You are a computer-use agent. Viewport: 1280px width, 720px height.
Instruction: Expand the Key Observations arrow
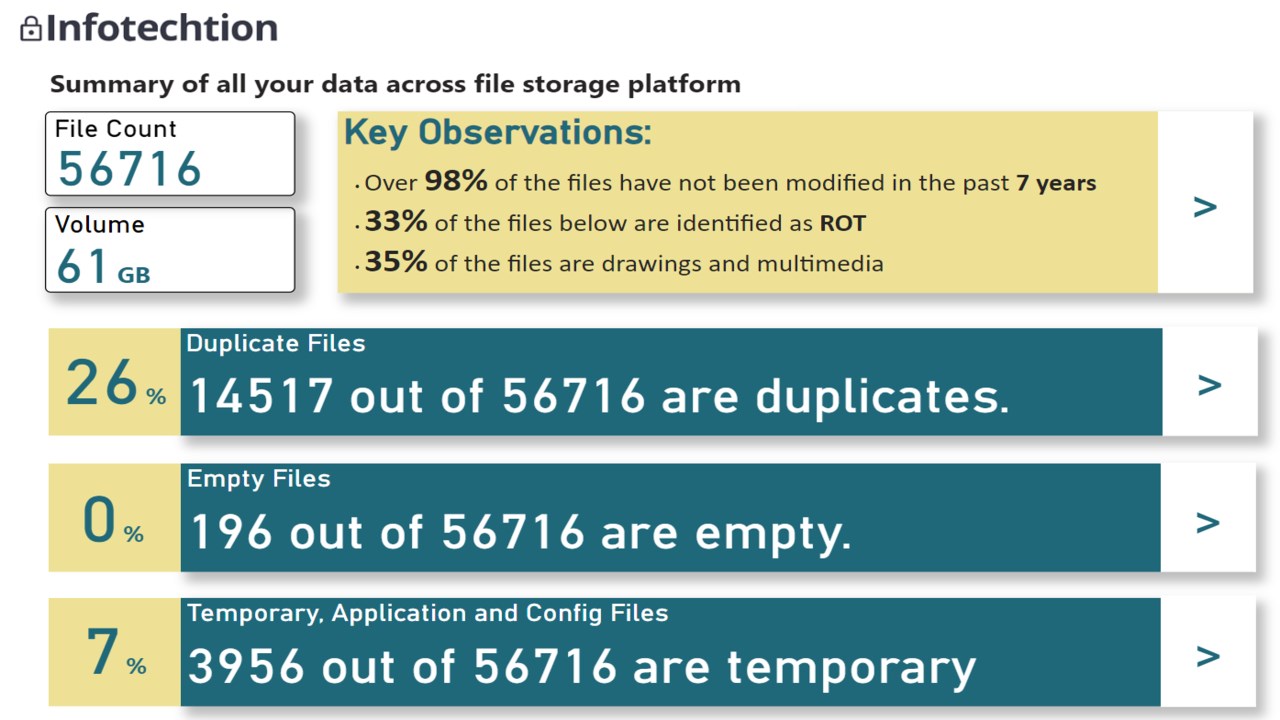[1205, 206]
